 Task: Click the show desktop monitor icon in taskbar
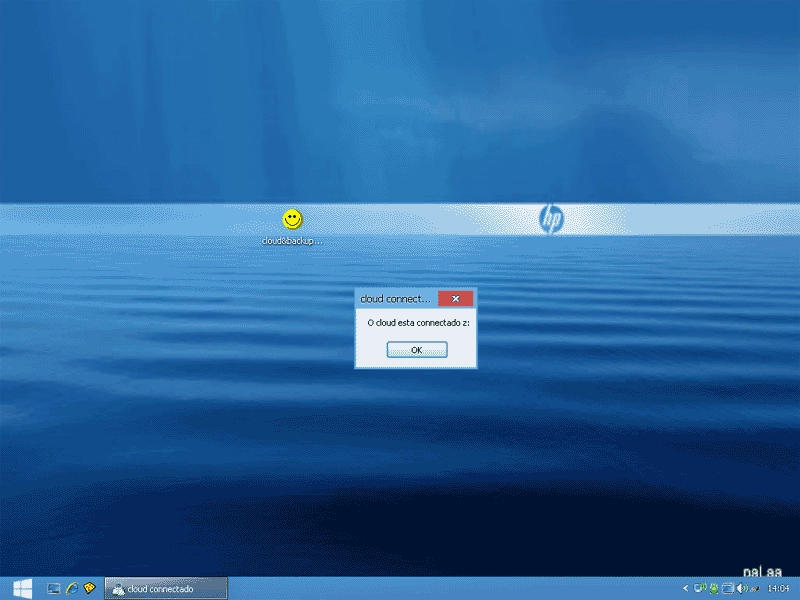(x=54, y=589)
